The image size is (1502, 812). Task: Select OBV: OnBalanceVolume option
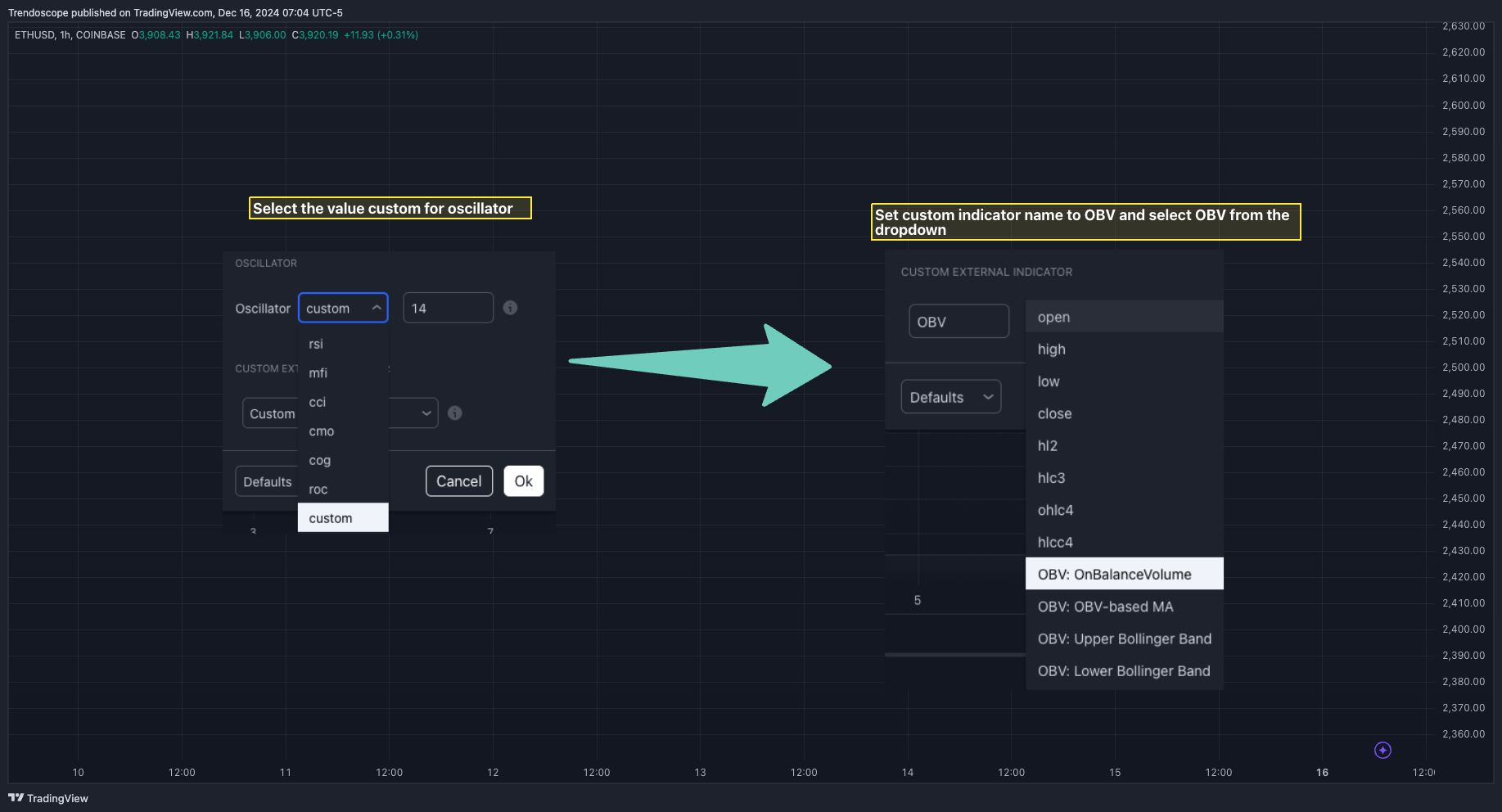coord(1125,574)
